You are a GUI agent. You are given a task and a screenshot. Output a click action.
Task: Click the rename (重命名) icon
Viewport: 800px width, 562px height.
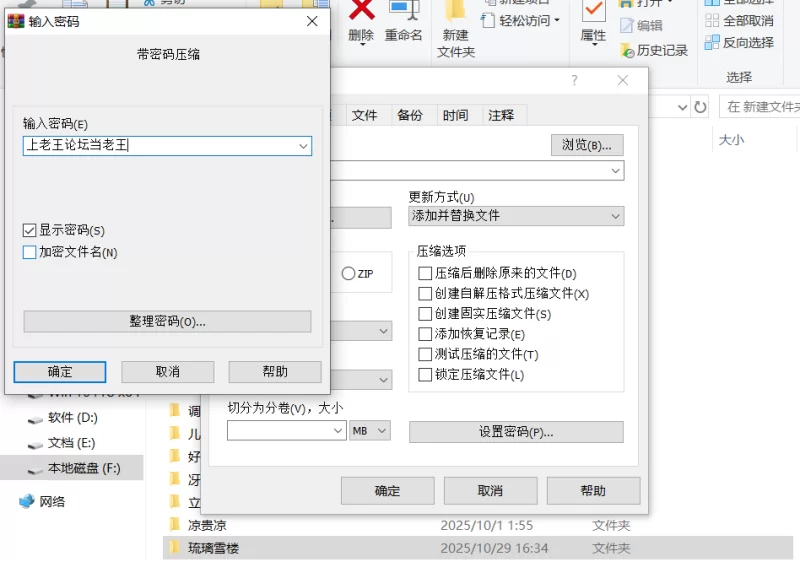point(403,11)
